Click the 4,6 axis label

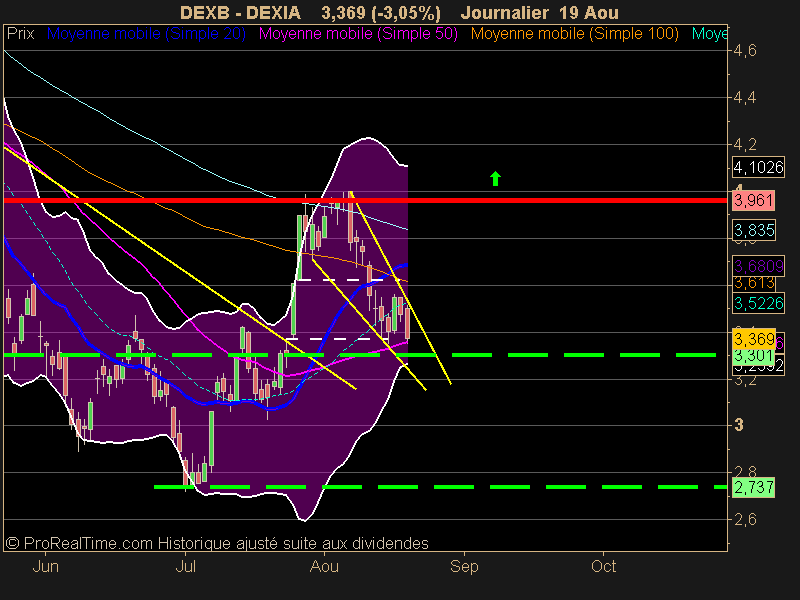(x=745, y=51)
